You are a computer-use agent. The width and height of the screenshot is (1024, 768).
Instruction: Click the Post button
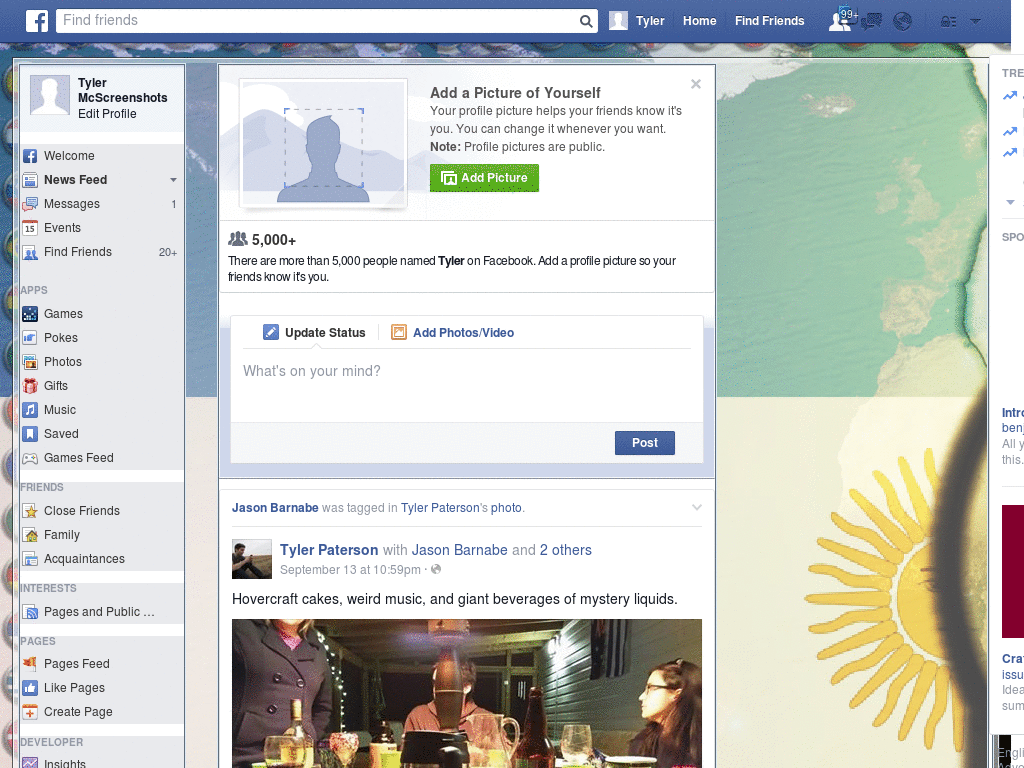click(644, 443)
